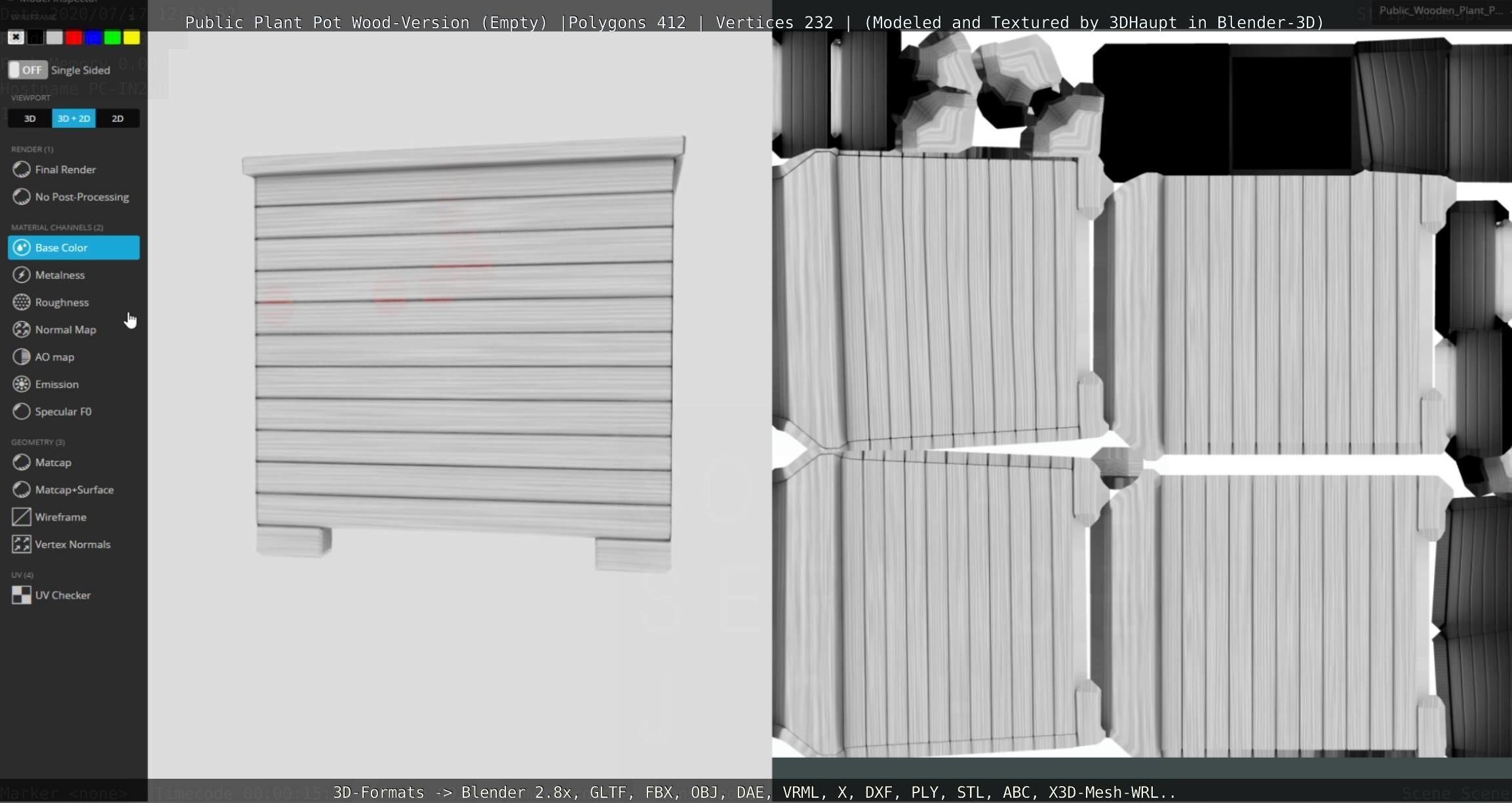This screenshot has width=1512, height=803.
Task: Pick the yellow wireframe color swatch
Action: [x=132, y=37]
